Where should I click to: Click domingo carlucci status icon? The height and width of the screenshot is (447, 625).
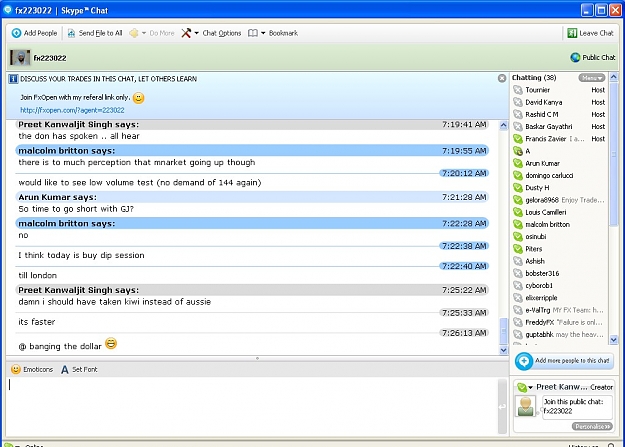[518, 175]
